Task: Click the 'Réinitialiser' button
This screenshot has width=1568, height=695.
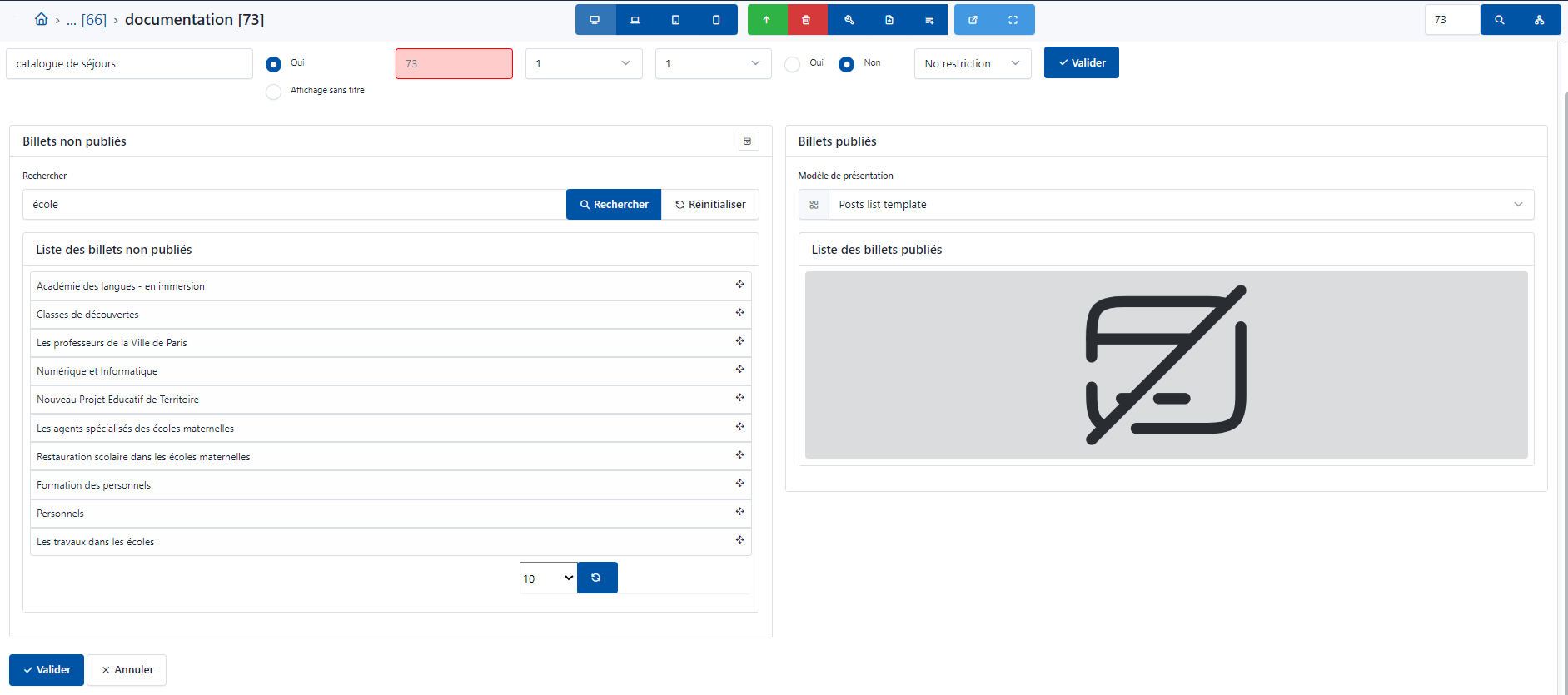Action: click(x=710, y=205)
